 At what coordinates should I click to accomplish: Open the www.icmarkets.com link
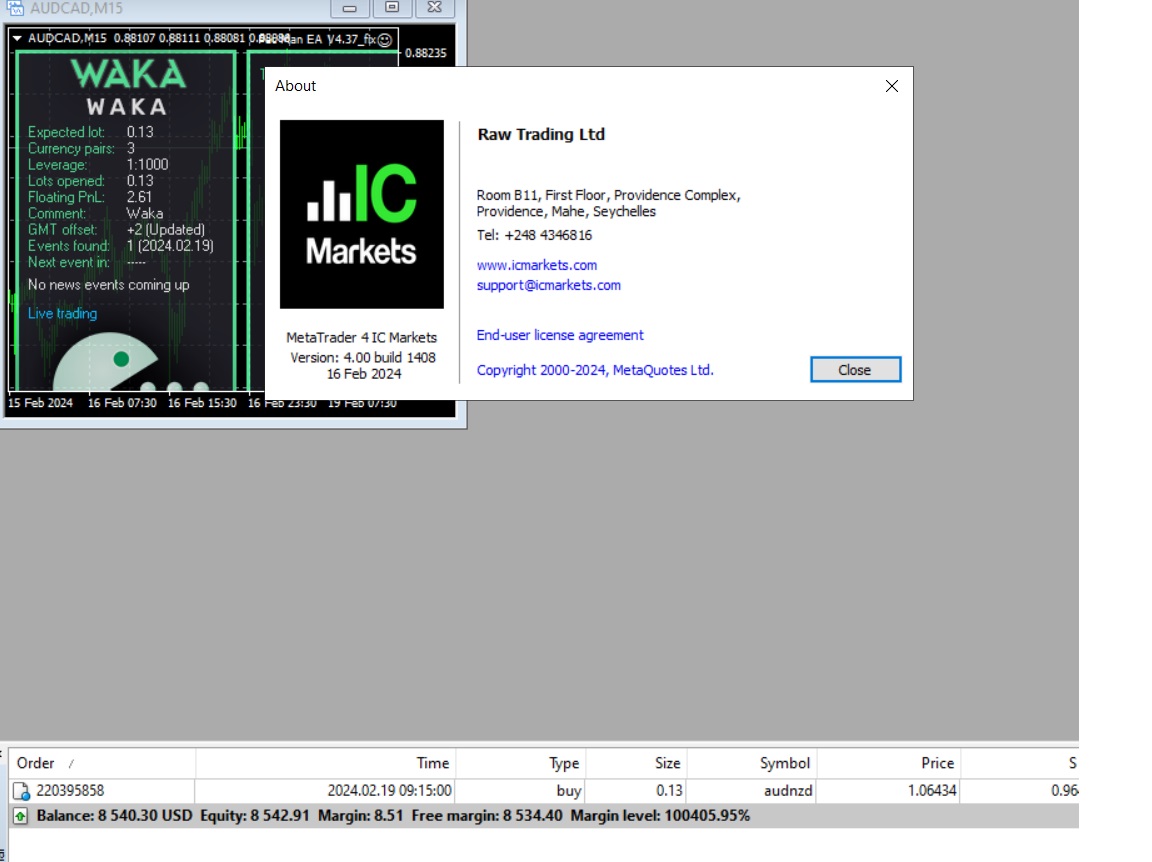pyautogui.click(x=536, y=265)
